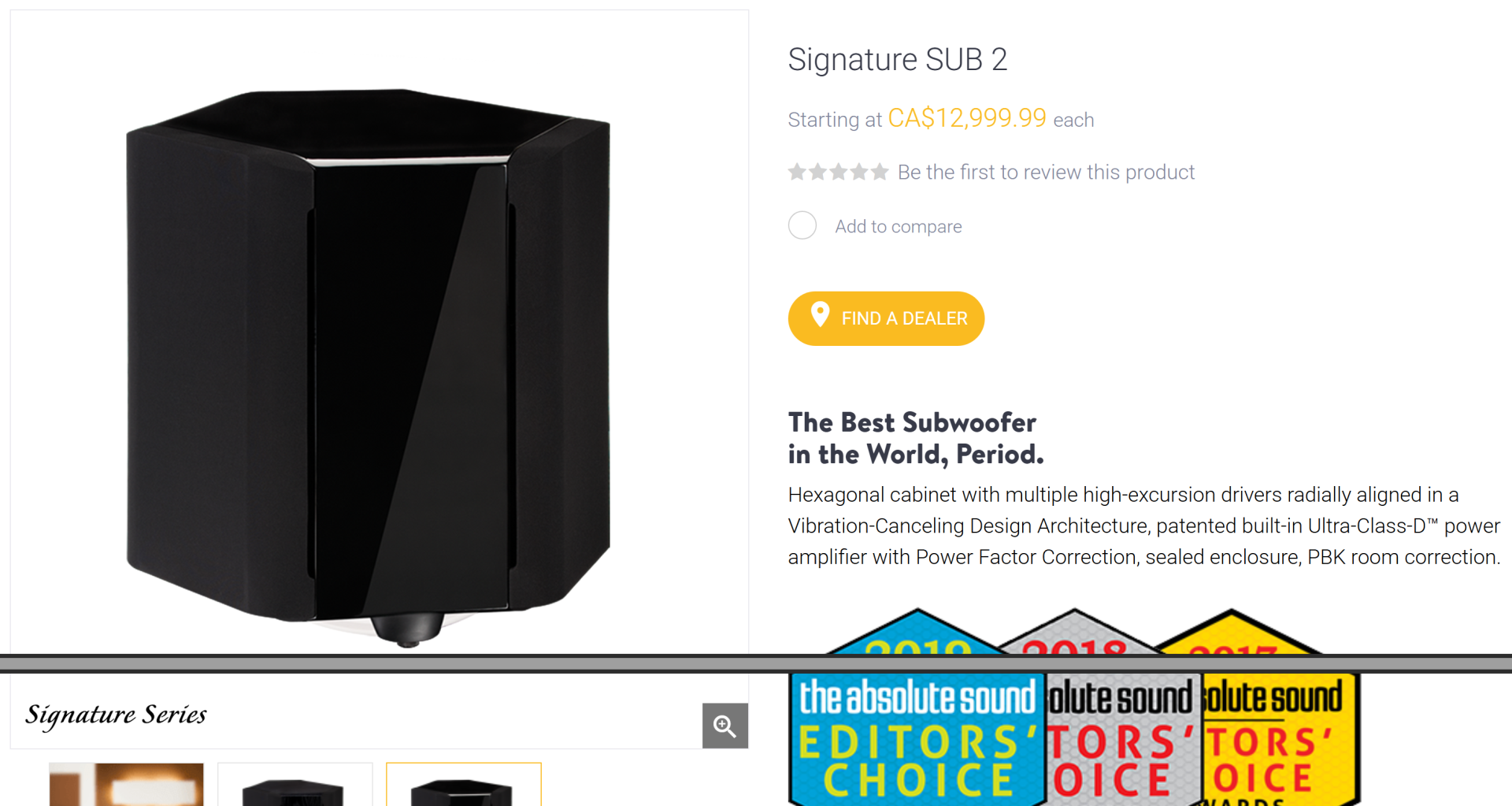Image resolution: width=1512 pixels, height=806 pixels.
Task: Click the magnifier zoom icon on product image
Action: (x=724, y=726)
